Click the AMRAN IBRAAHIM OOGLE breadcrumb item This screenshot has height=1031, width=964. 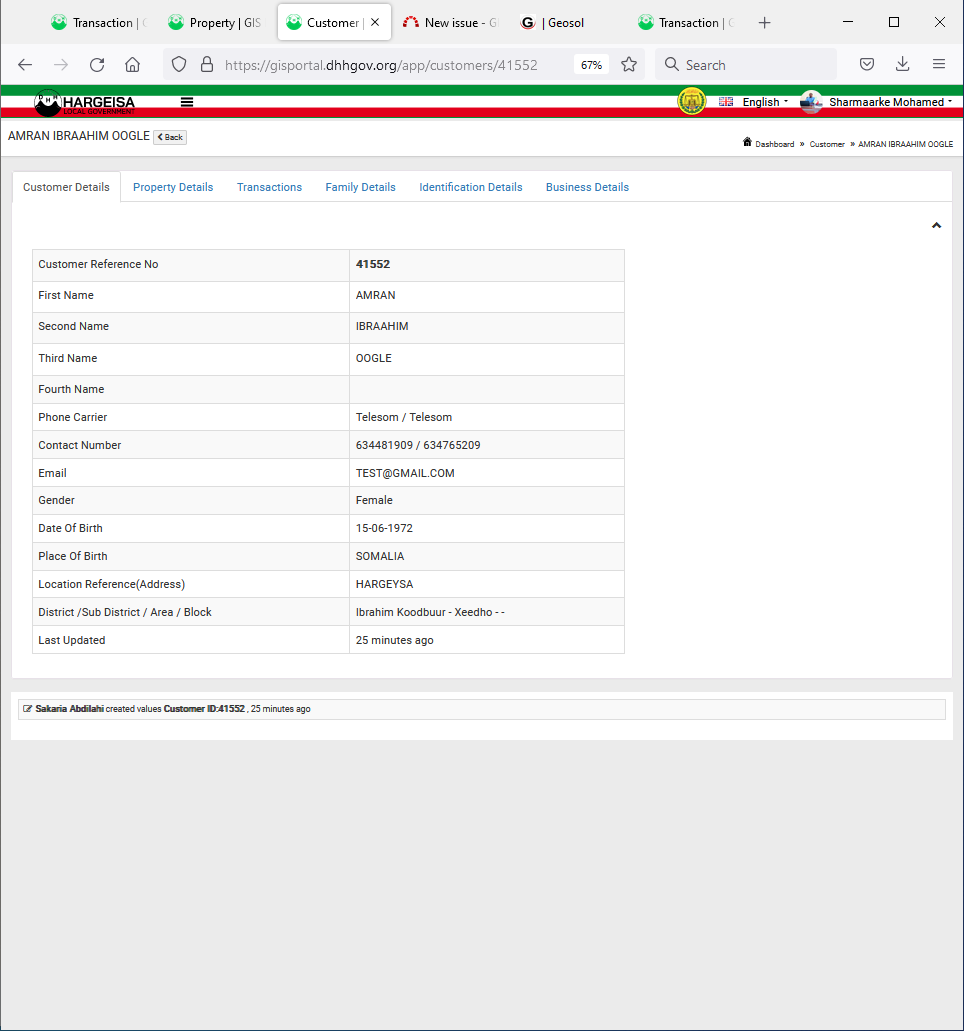905,144
